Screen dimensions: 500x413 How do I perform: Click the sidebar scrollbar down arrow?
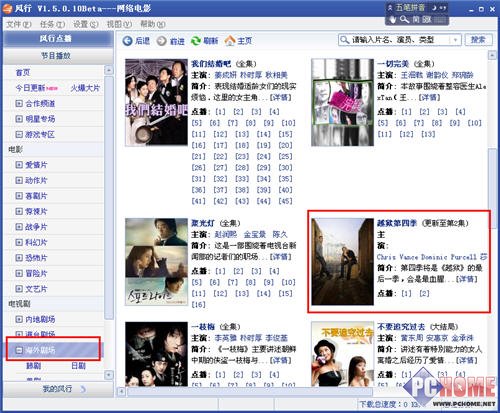click(x=109, y=375)
